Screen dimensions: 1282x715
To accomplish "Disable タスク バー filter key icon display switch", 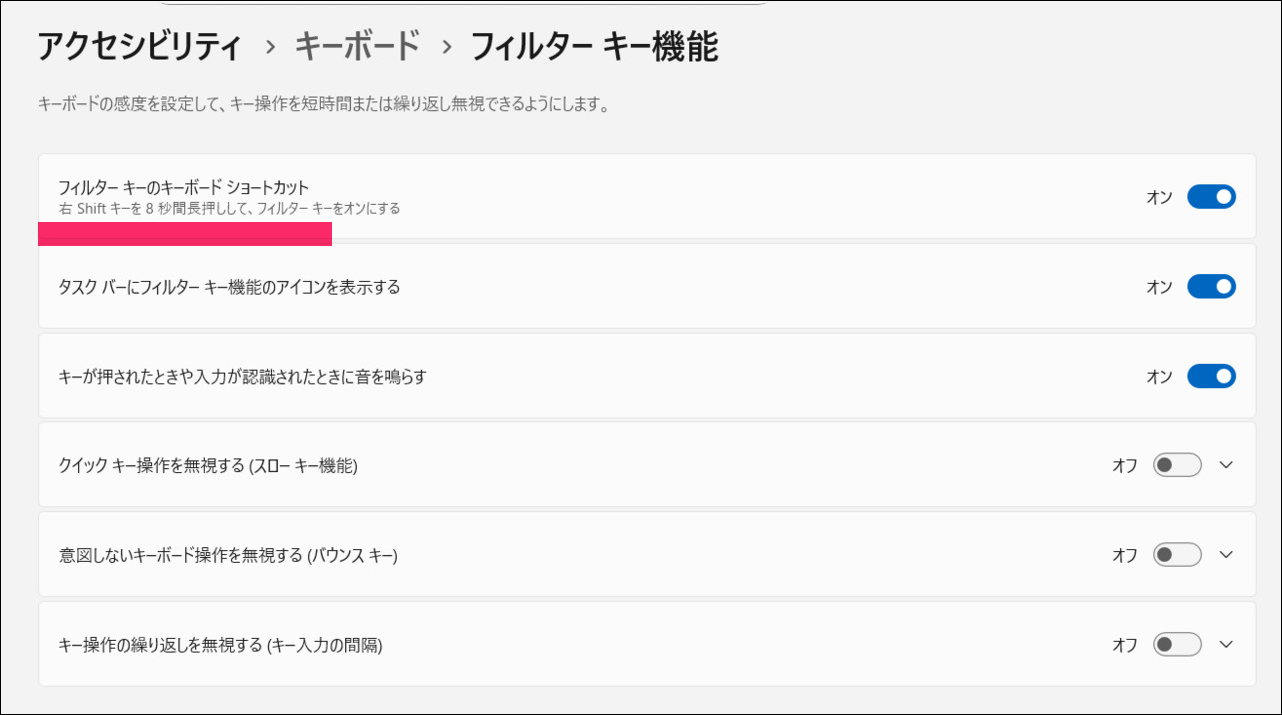I will tap(1211, 287).
